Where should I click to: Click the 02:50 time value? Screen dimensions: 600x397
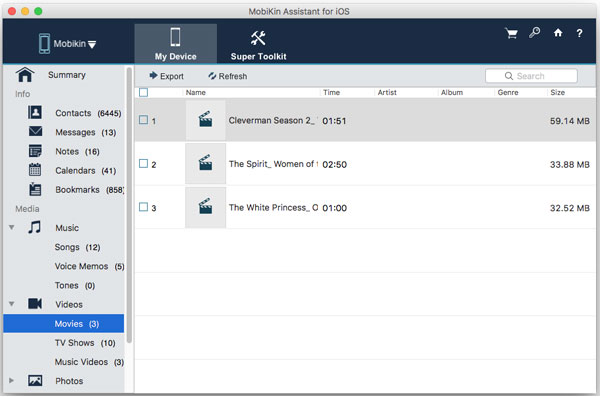pyautogui.click(x=334, y=165)
